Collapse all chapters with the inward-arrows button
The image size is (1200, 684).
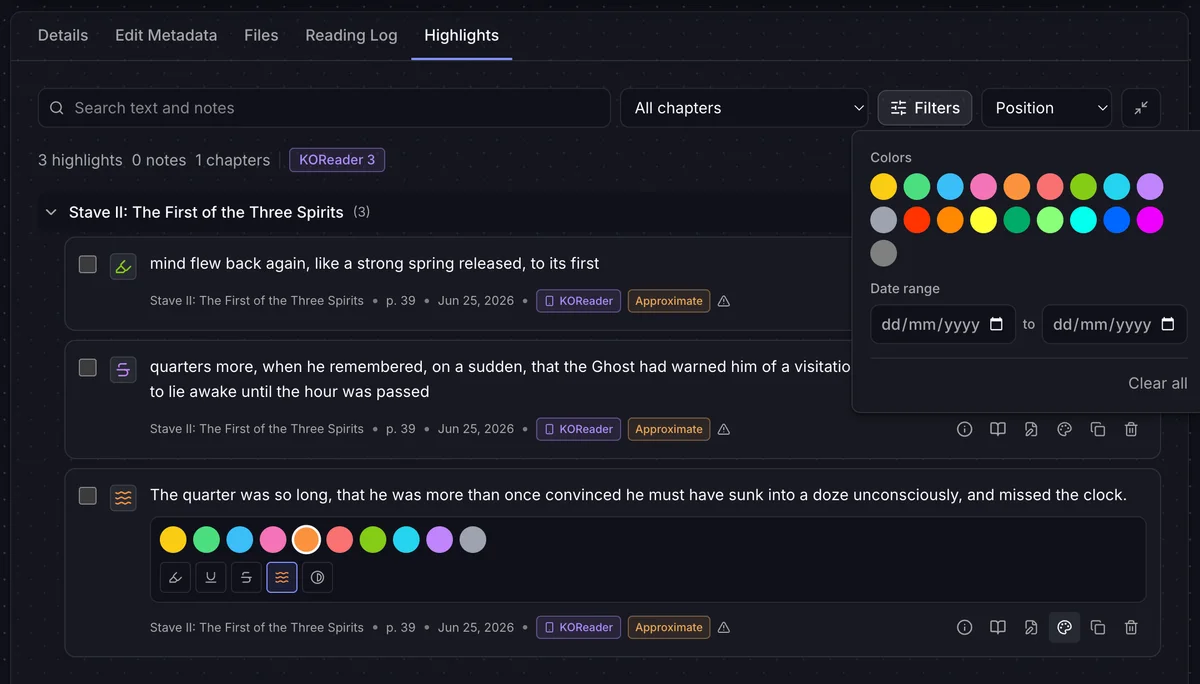pyautogui.click(x=1141, y=108)
